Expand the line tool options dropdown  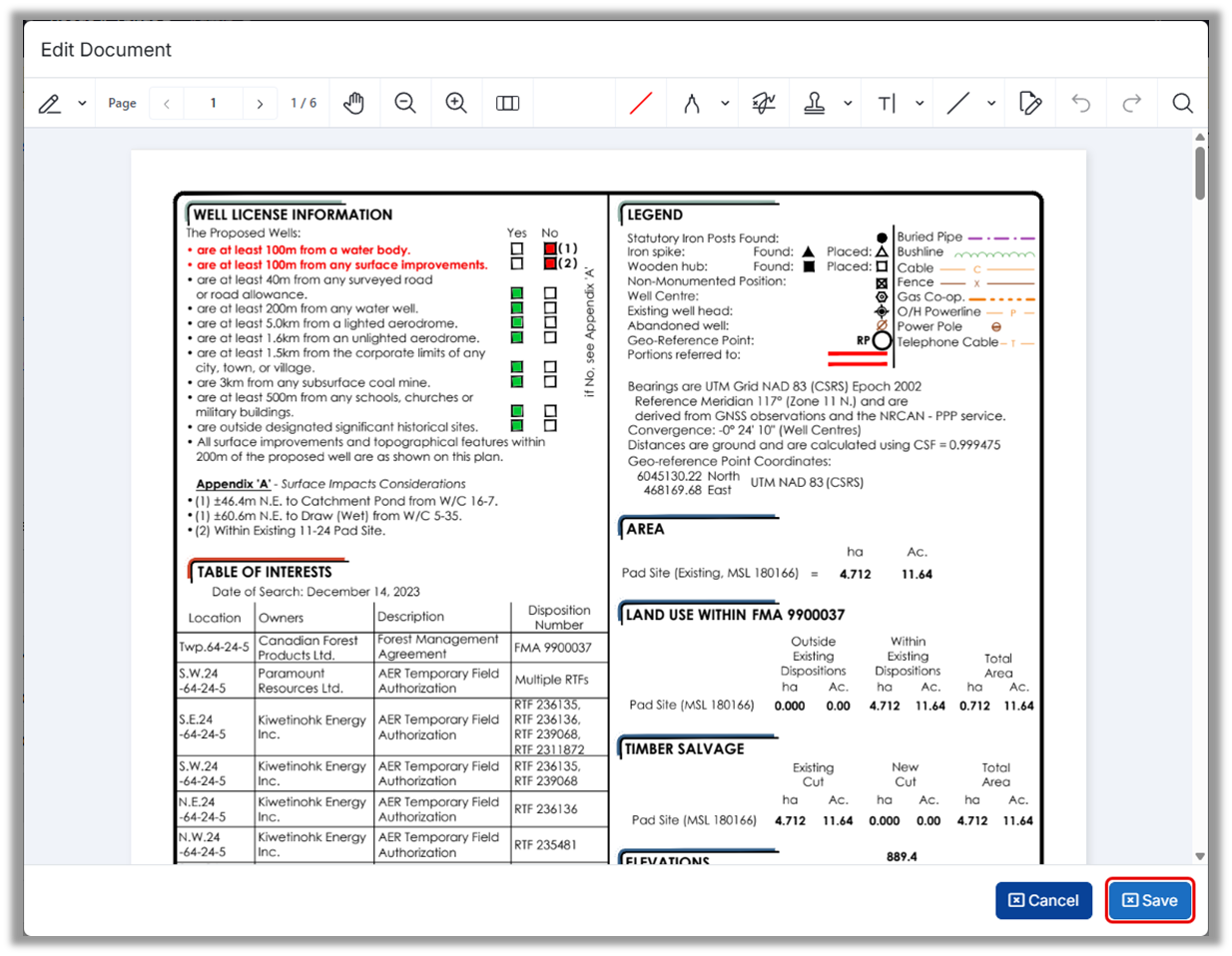(991, 103)
